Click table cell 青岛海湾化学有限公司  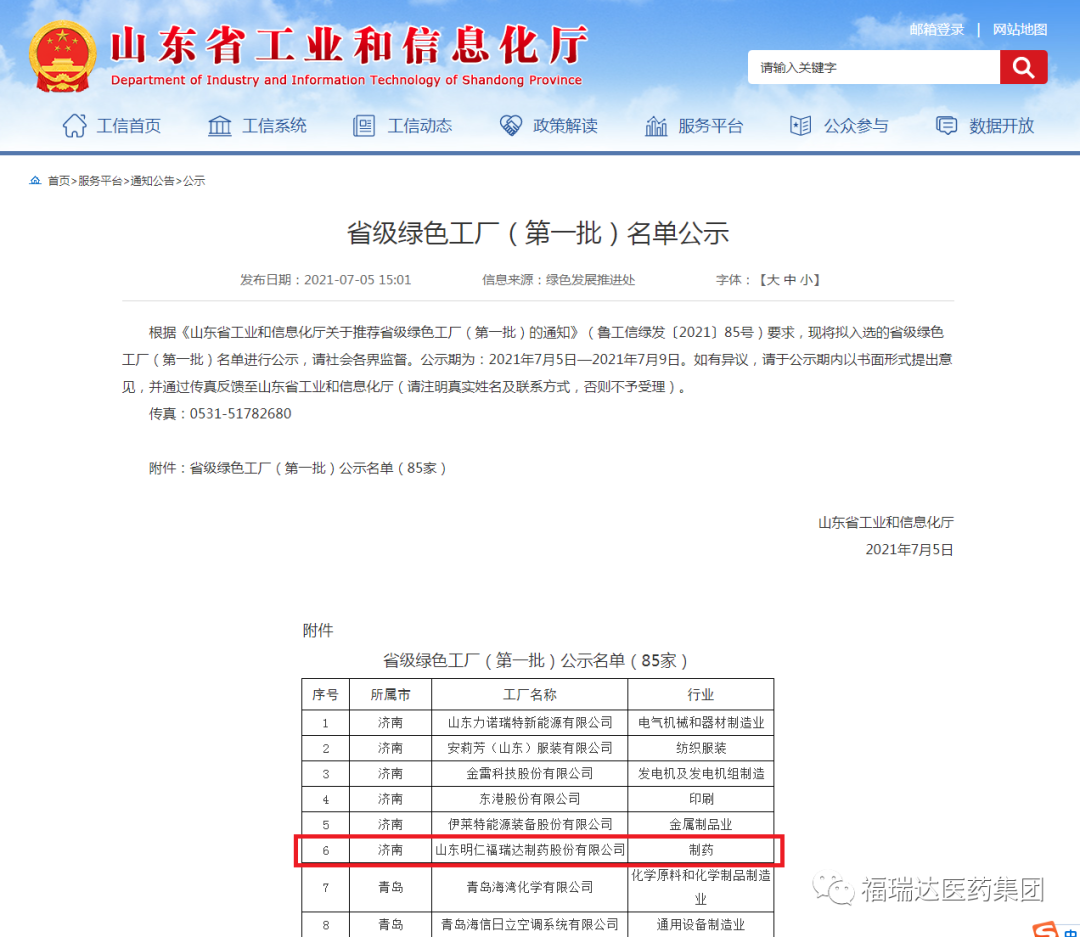[x=530, y=887]
